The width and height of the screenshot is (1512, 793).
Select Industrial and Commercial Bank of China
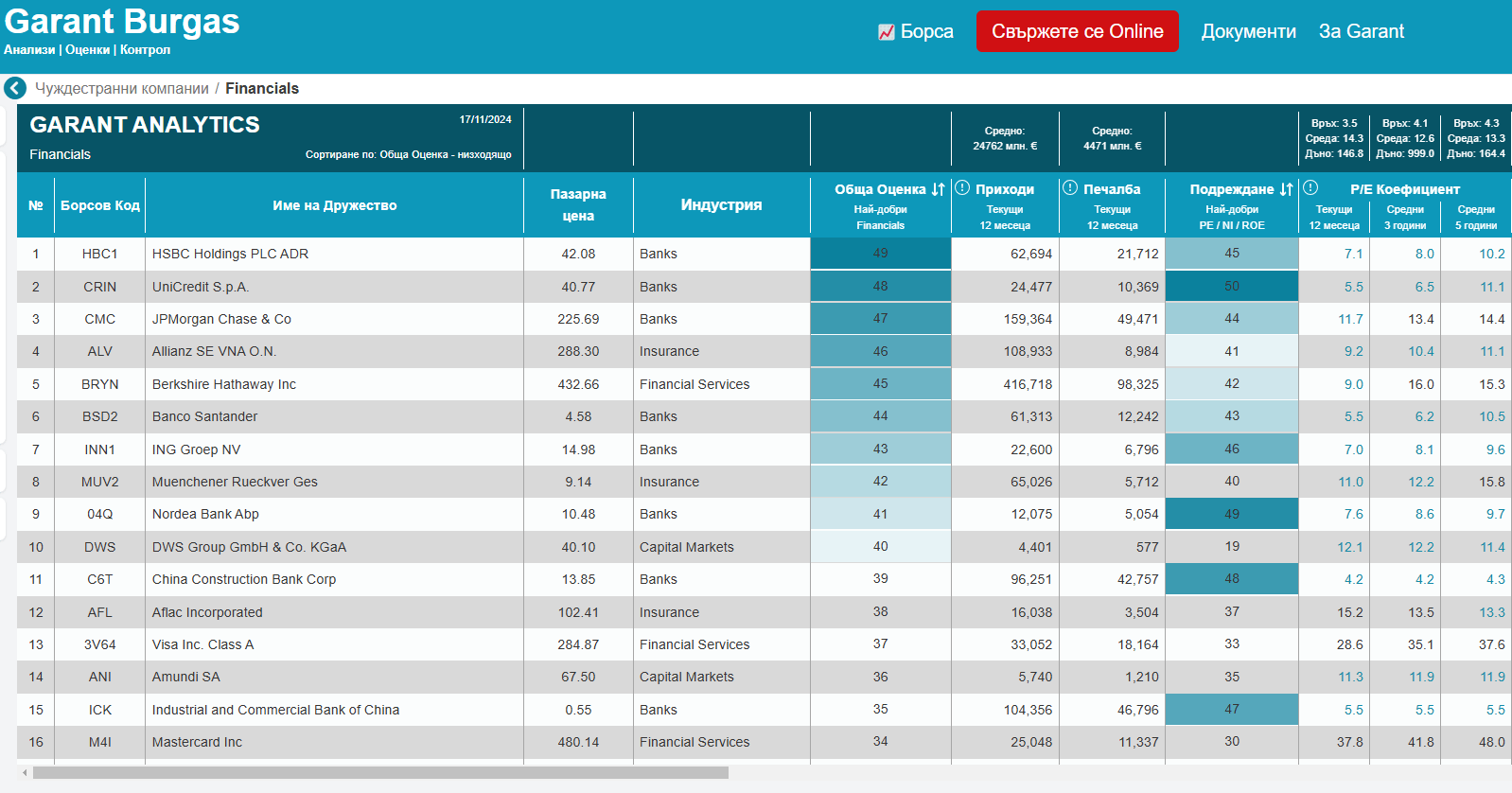(x=275, y=710)
